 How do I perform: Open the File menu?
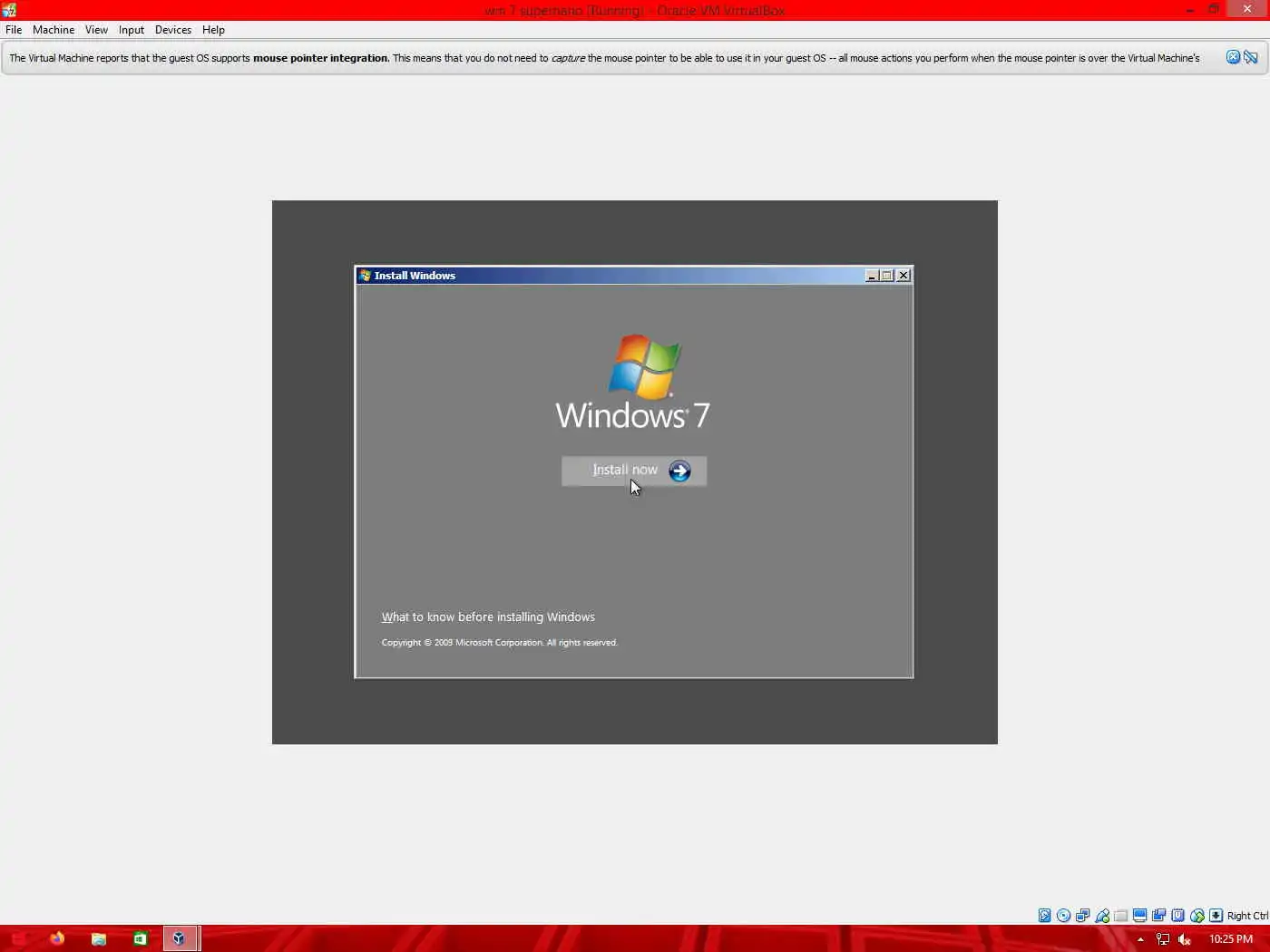[14, 30]
